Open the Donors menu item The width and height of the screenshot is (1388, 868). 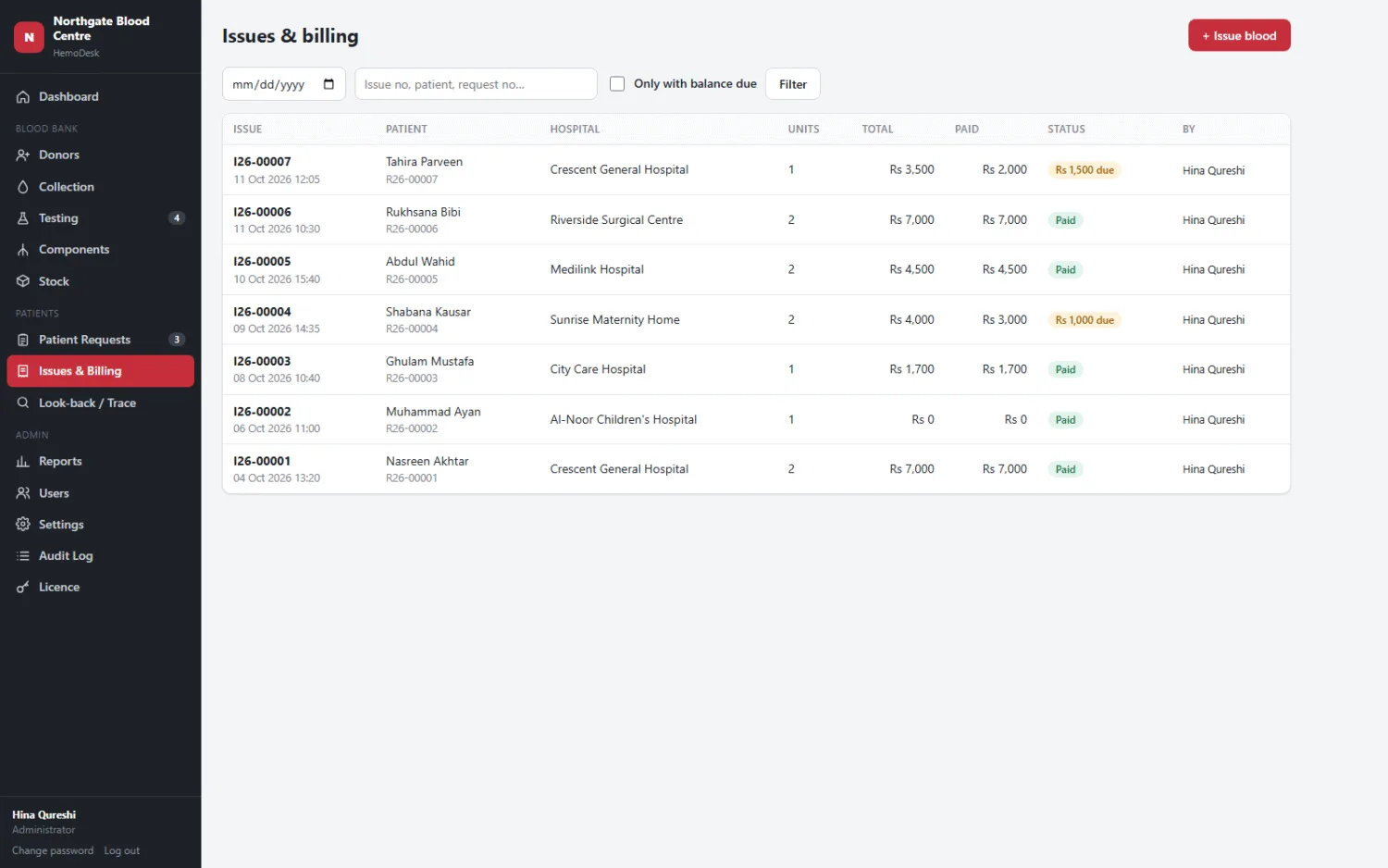[100, 155]
